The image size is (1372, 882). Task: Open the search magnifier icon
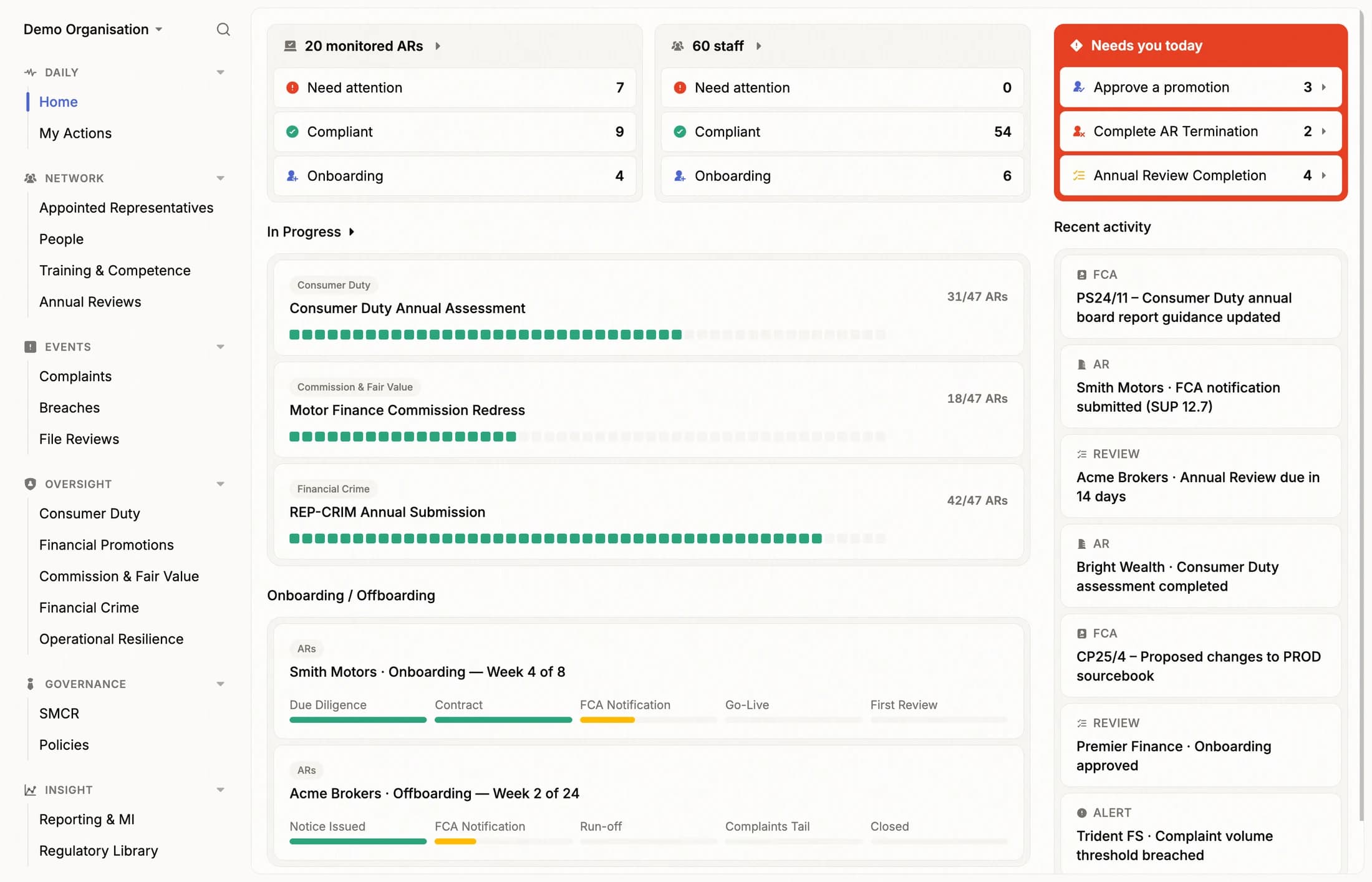click(223, 29)
